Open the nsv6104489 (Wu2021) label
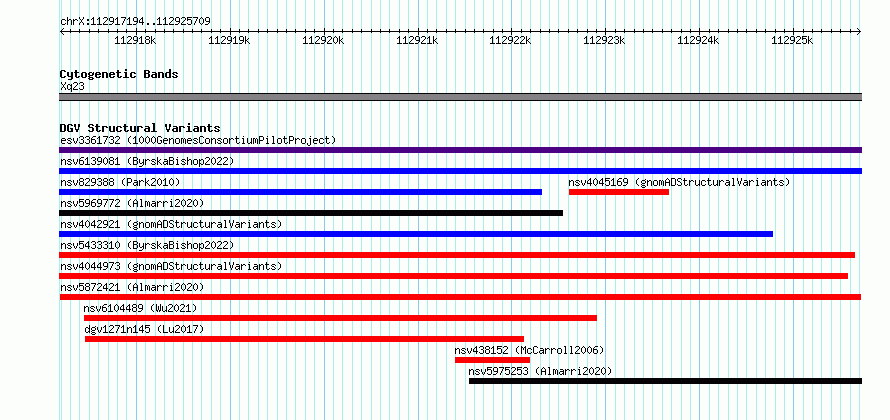The width and height of the screenshot is (890, 420). 140,308
